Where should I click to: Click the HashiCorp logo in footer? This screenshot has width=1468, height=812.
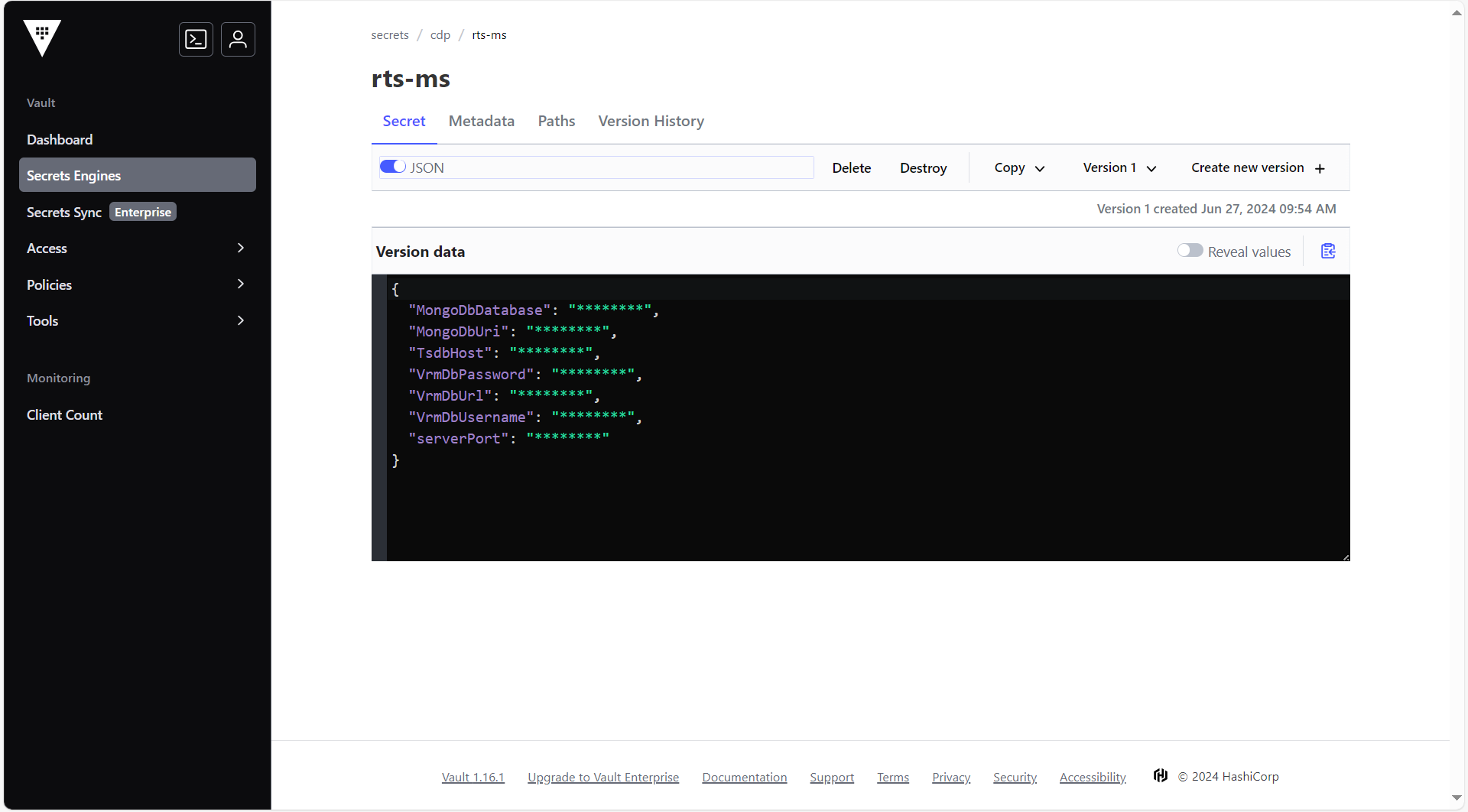[1161, 776]
